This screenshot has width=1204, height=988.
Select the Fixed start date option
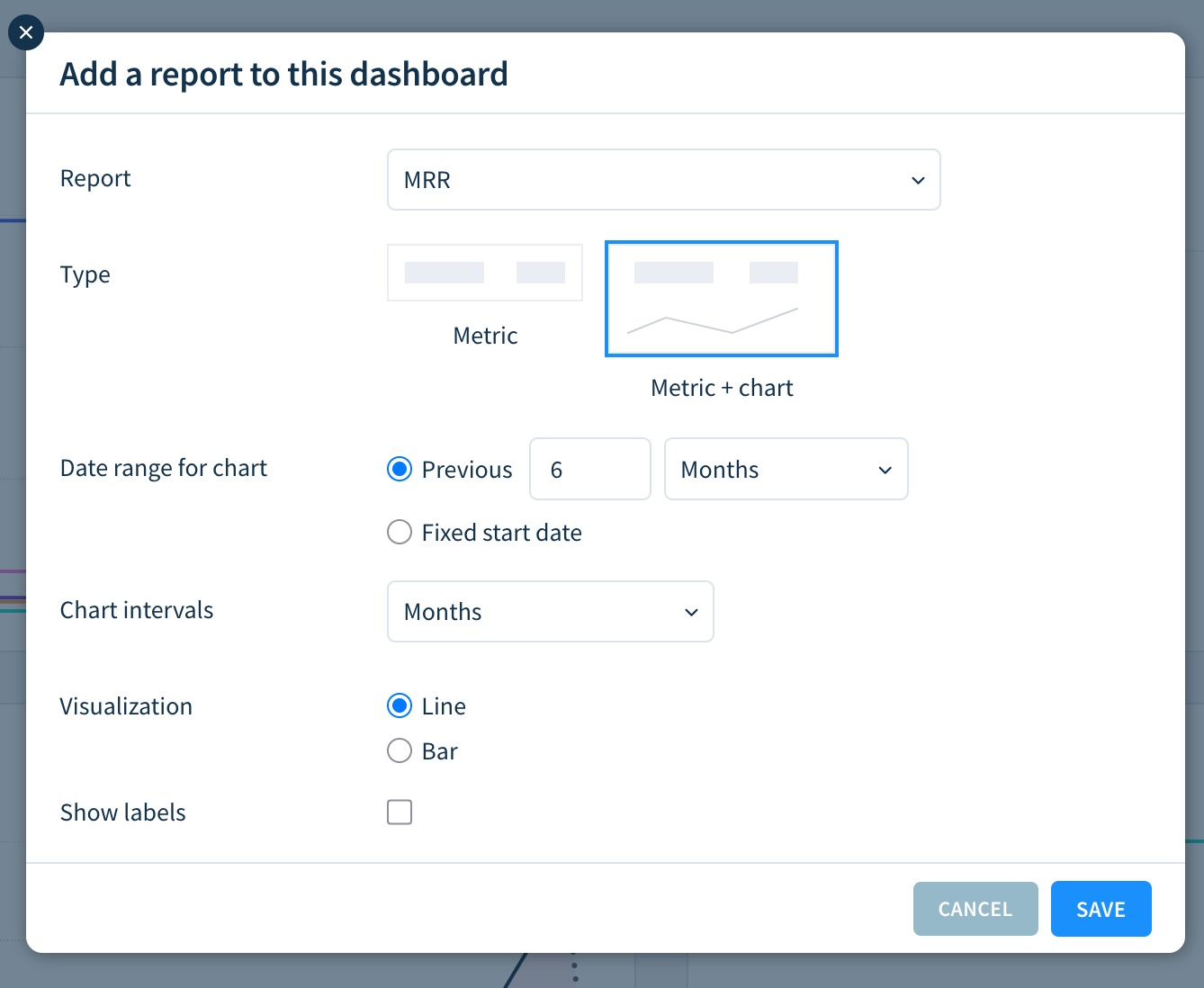pos(399,532)
